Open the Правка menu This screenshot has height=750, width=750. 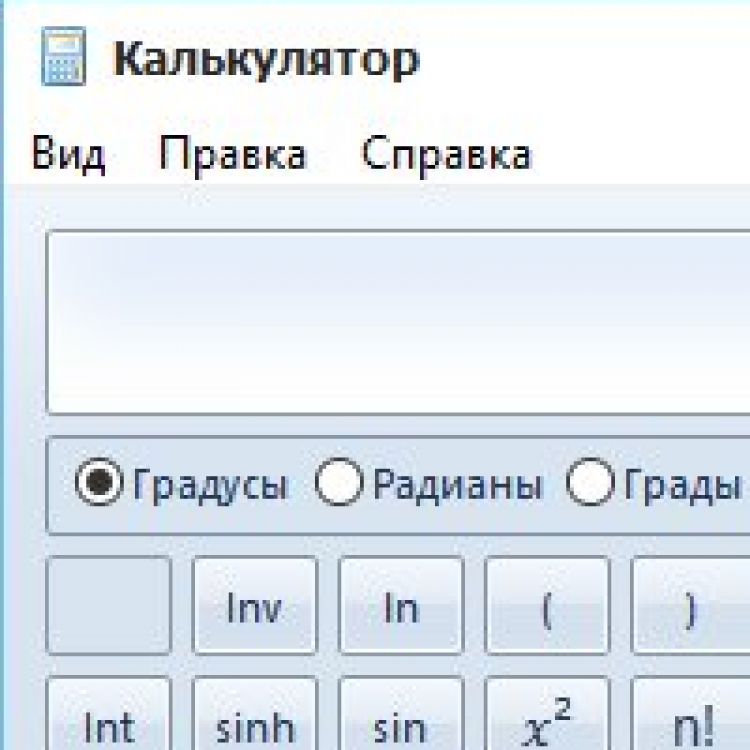[x=232, y=155]
